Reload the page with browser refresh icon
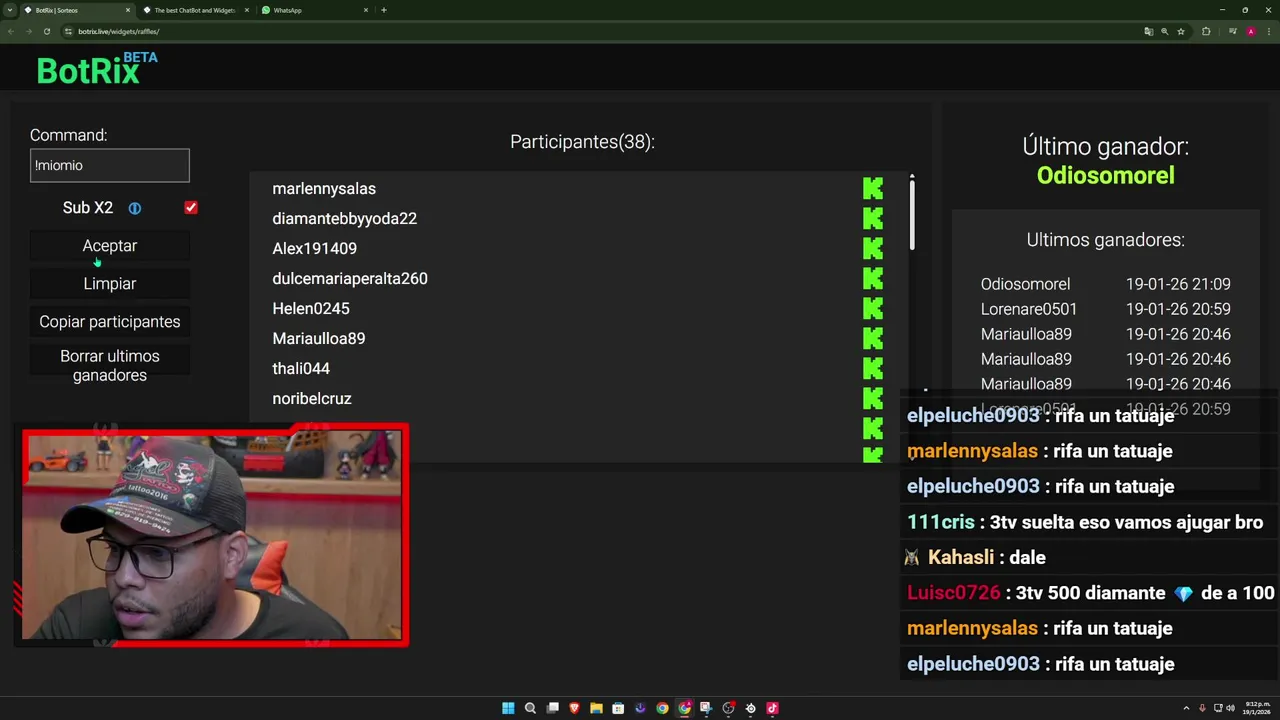This screenshot has width=1280, height=720. (x=46, y=31)
